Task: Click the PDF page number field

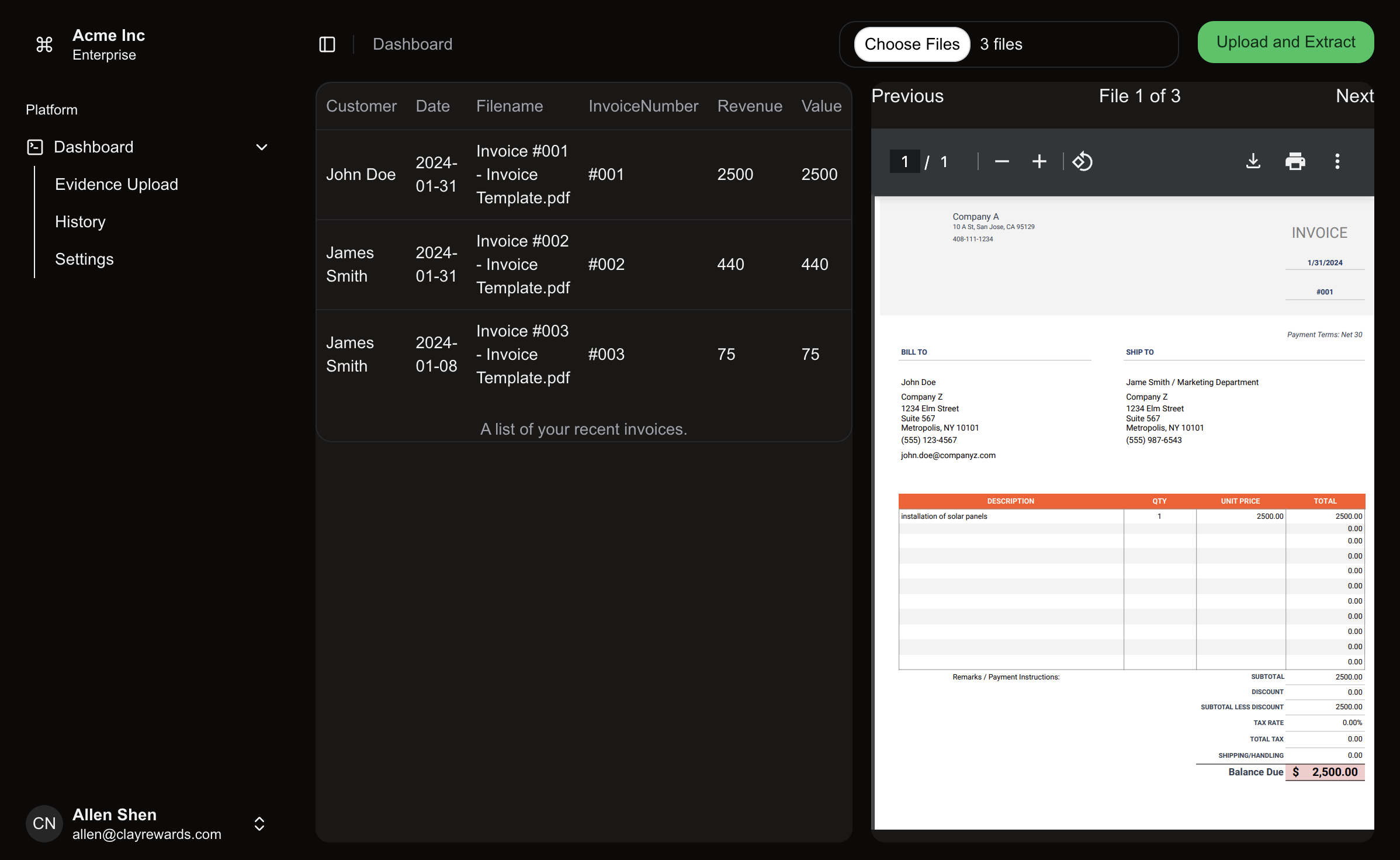Action: pos(905,161)
